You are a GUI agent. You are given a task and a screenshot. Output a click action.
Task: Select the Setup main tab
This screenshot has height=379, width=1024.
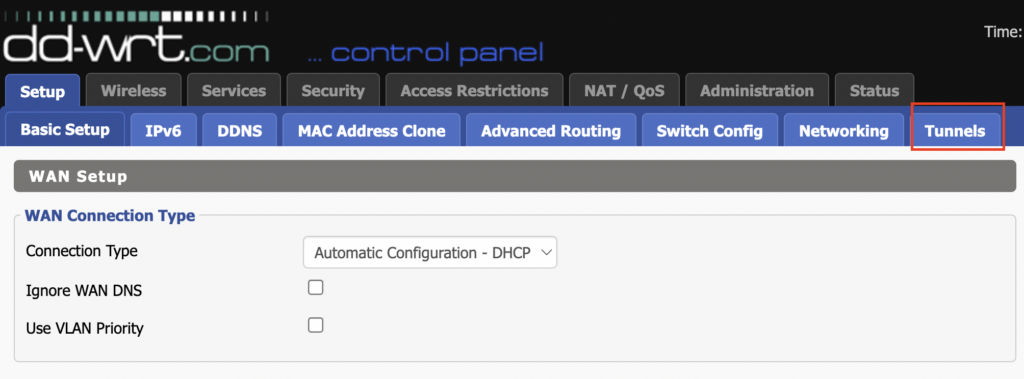tap(42, 91)
